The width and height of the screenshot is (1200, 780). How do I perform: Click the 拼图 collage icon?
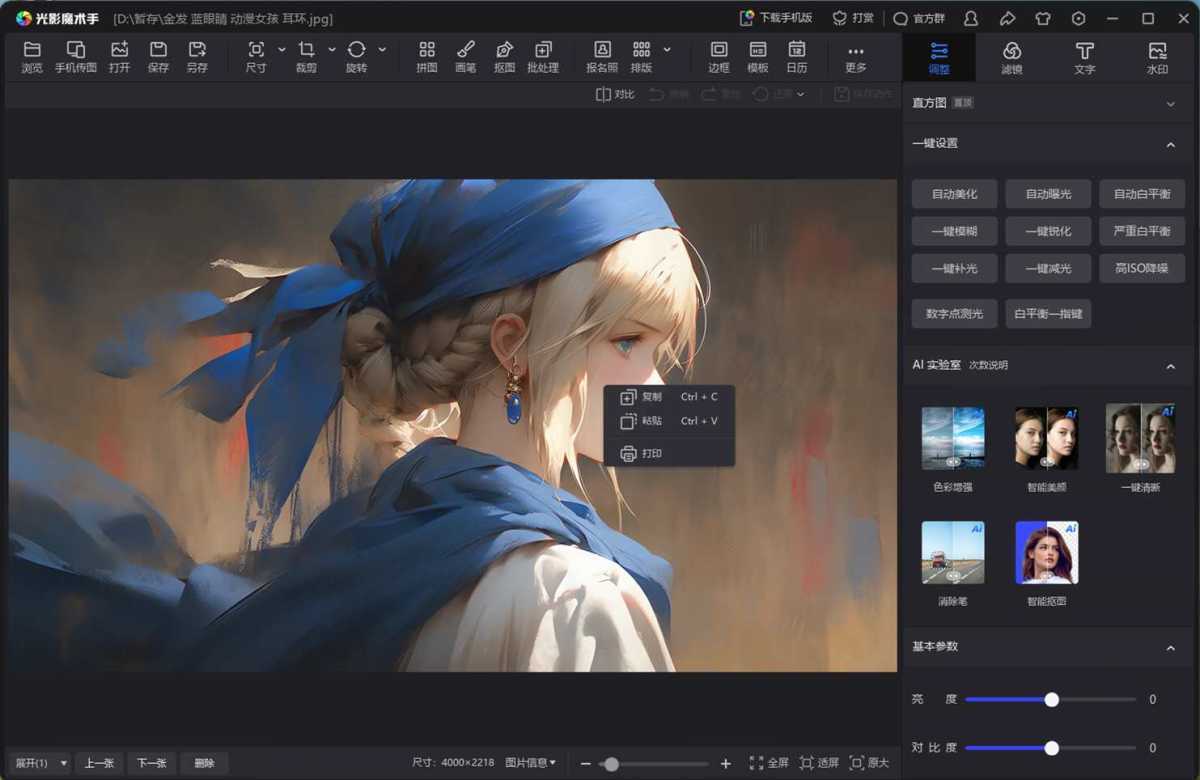pos(426,56)
